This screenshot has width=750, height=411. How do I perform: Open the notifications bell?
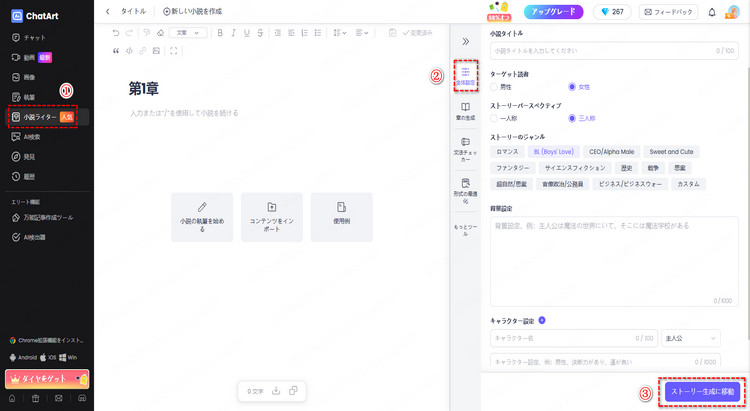tap(712, 12)
